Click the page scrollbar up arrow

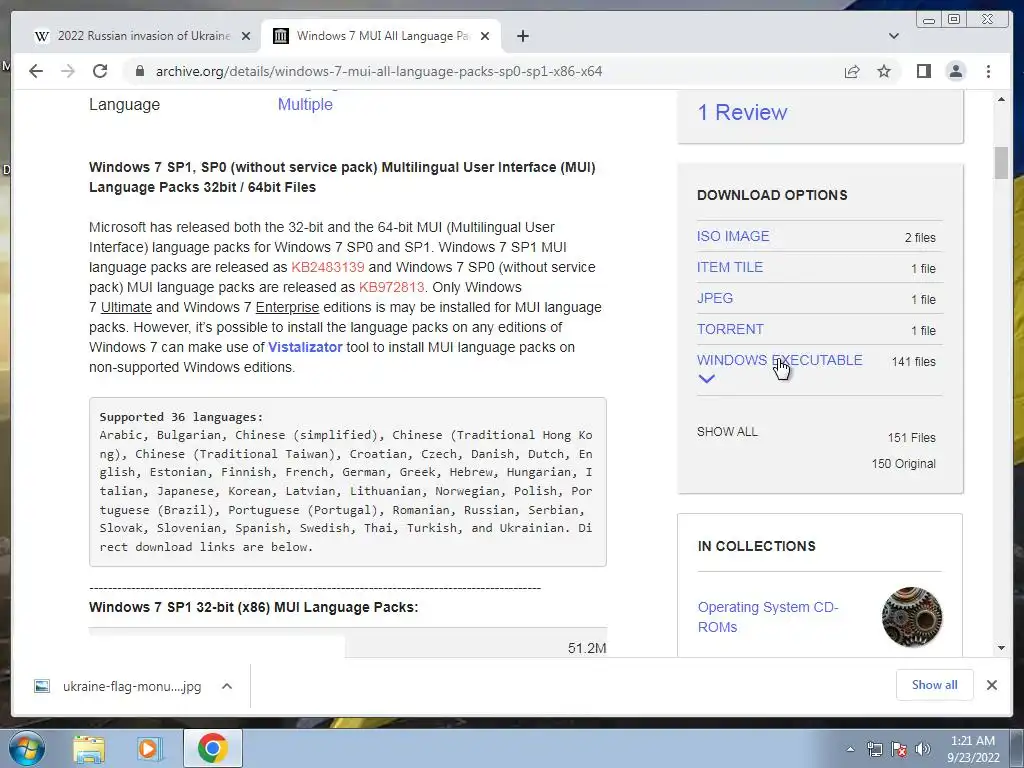pyautogui.click(x=1001, y=99)
